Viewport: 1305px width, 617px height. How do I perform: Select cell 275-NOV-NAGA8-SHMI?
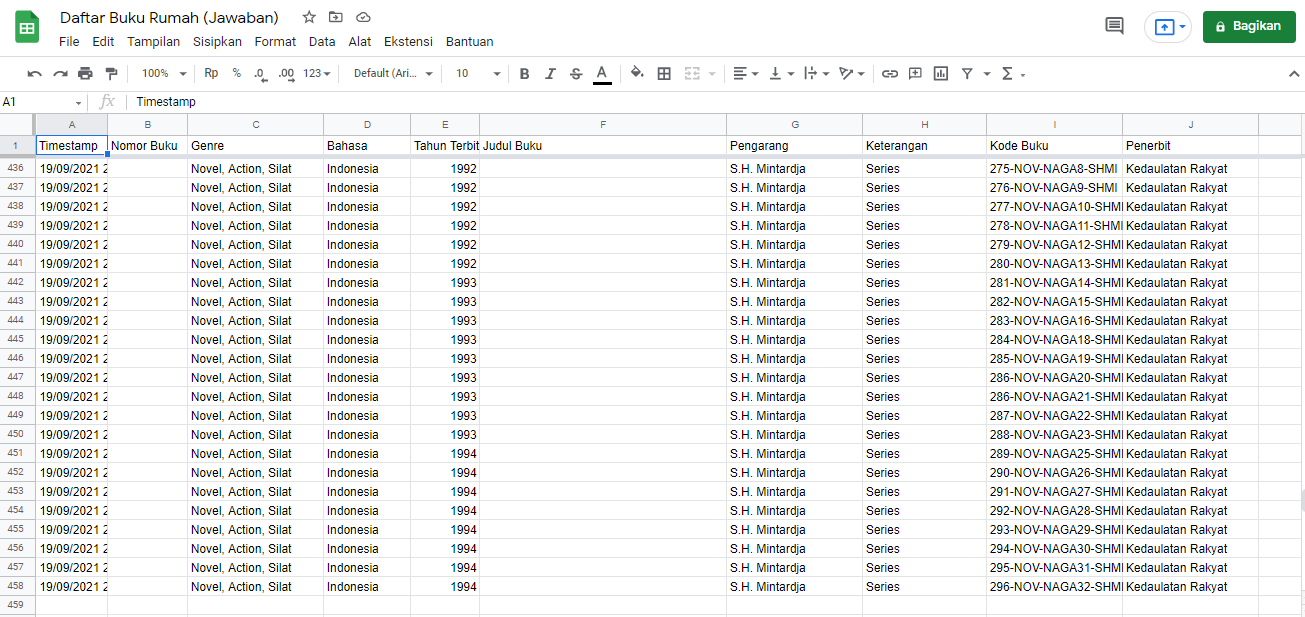pos(1054,169)
